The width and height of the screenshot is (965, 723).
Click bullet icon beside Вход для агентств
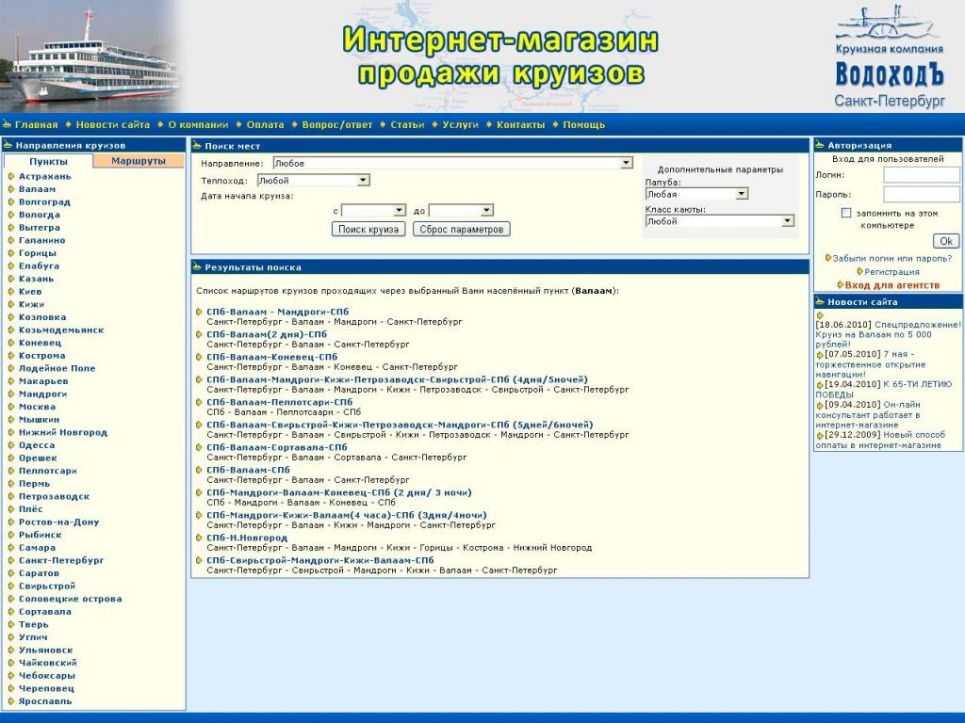pos(840,285)
